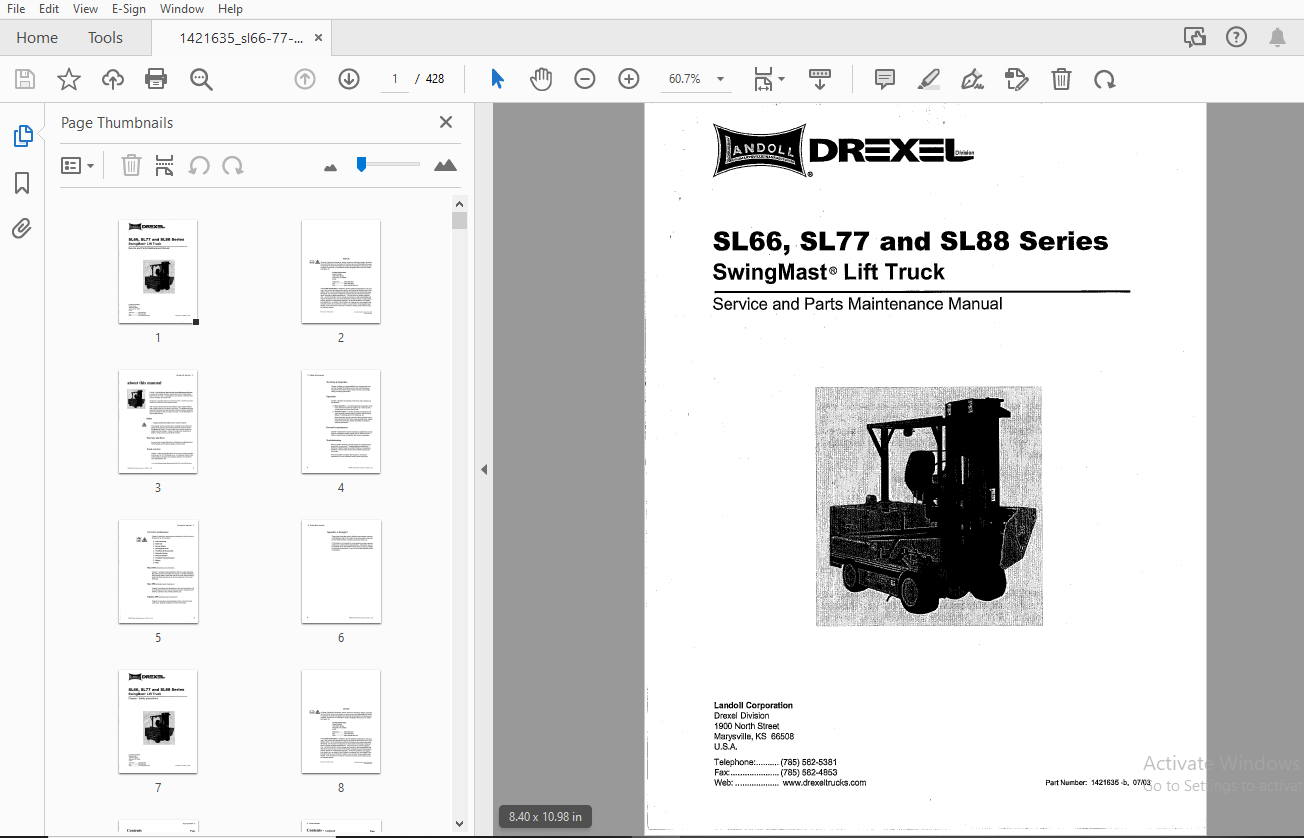Select page 6 thumbnail
The image size is (1304, 838).
coord(341,572)
